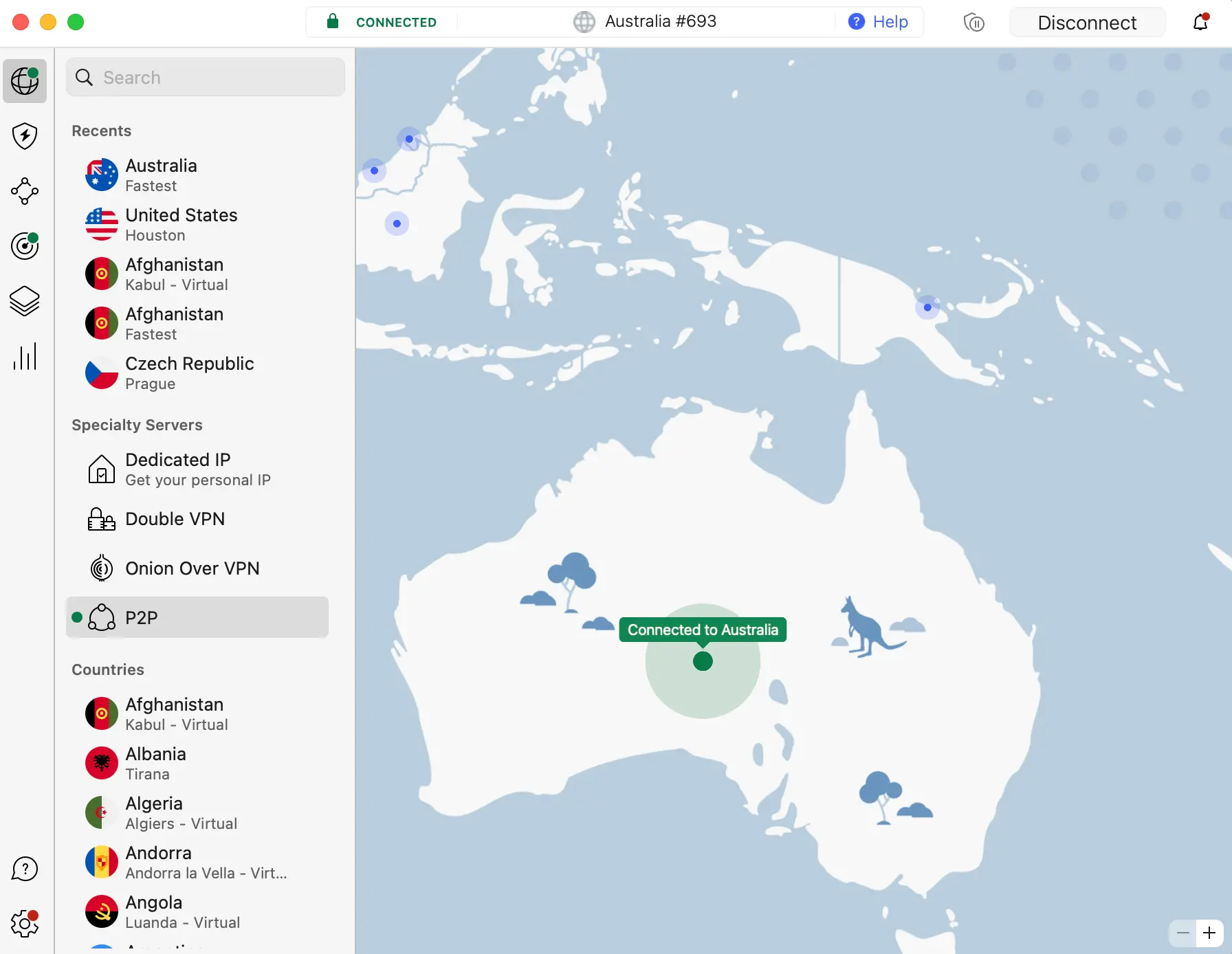Open the stacked layers icon in sidebar

(x=25, y=301)
